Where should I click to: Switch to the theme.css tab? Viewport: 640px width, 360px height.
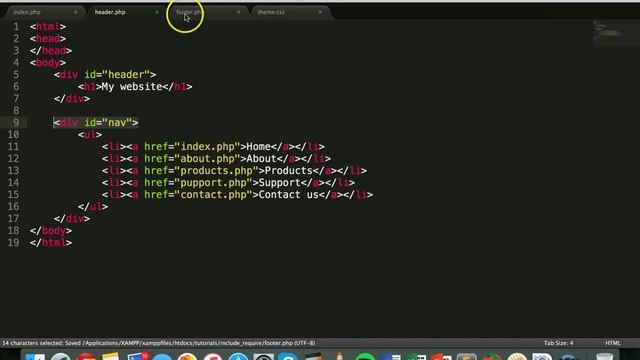271,12
